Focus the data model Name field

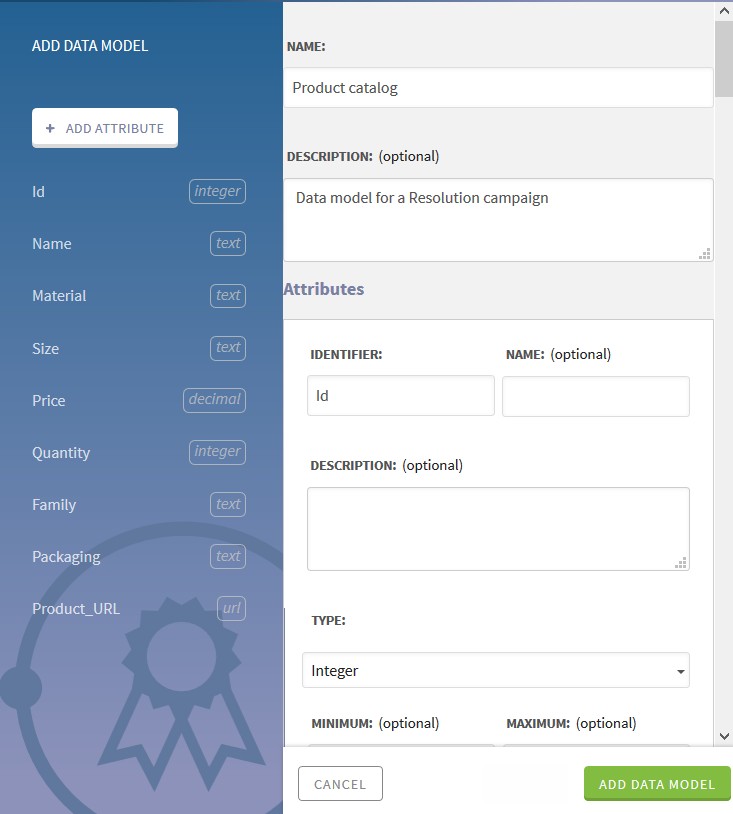click(x=498, y=88)
